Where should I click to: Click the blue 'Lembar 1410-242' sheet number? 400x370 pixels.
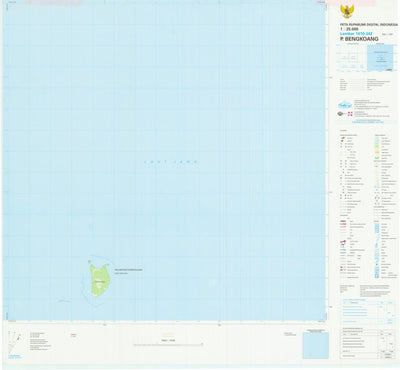[x=356, y=34]
